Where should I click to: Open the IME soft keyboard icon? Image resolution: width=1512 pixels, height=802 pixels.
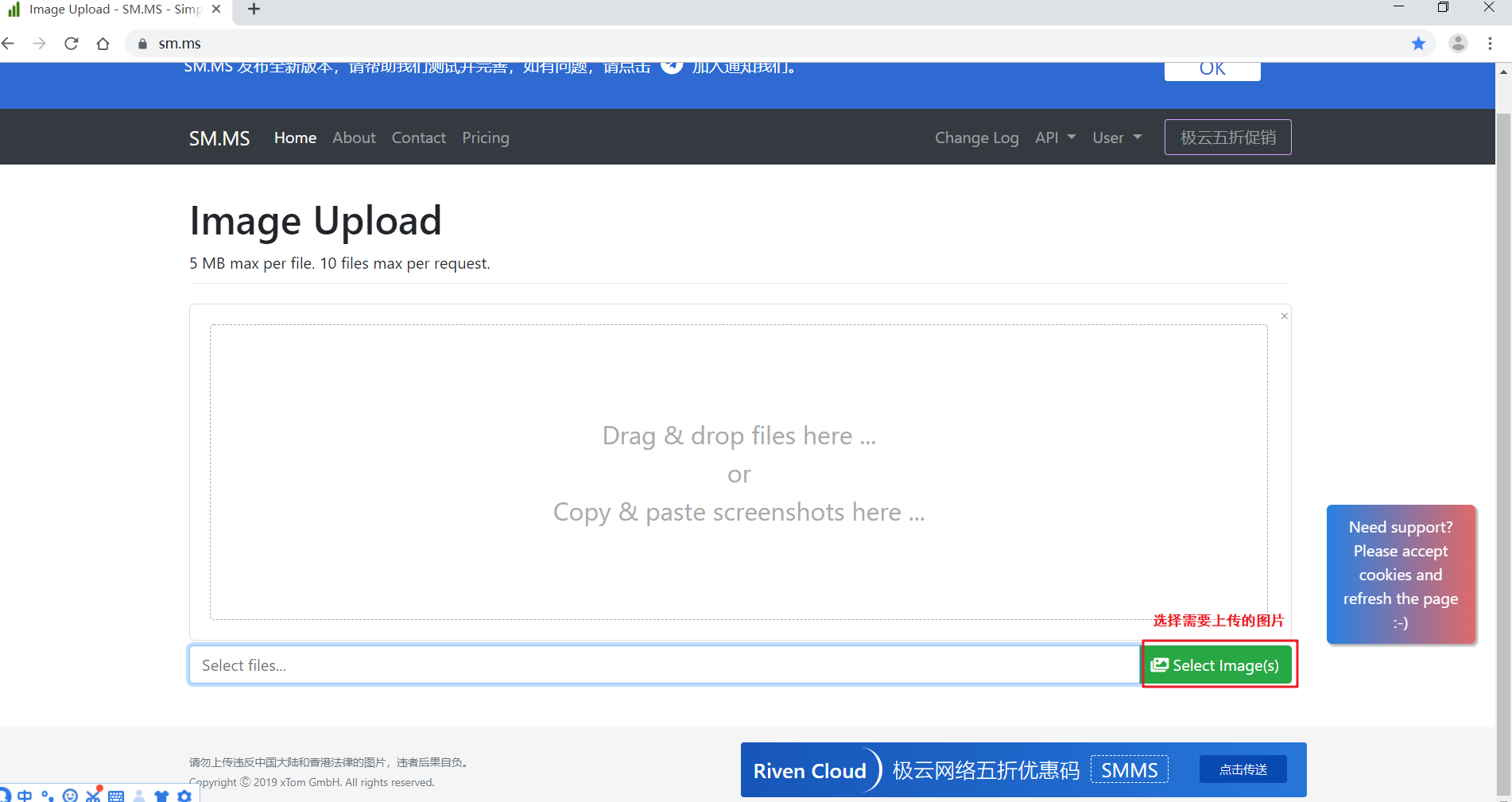[116, 796]
